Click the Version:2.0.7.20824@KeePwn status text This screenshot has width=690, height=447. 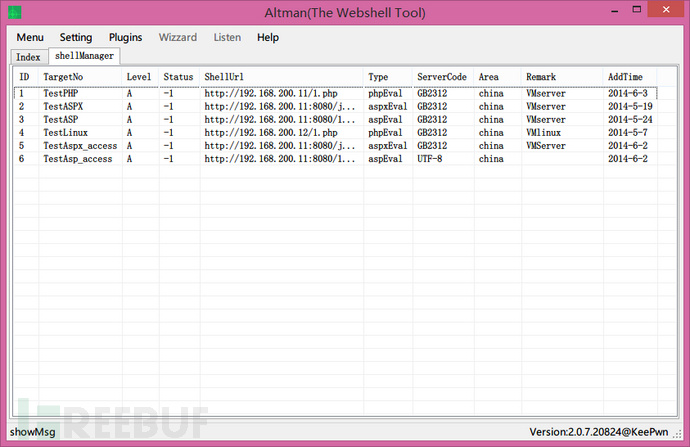pos(598,432)
